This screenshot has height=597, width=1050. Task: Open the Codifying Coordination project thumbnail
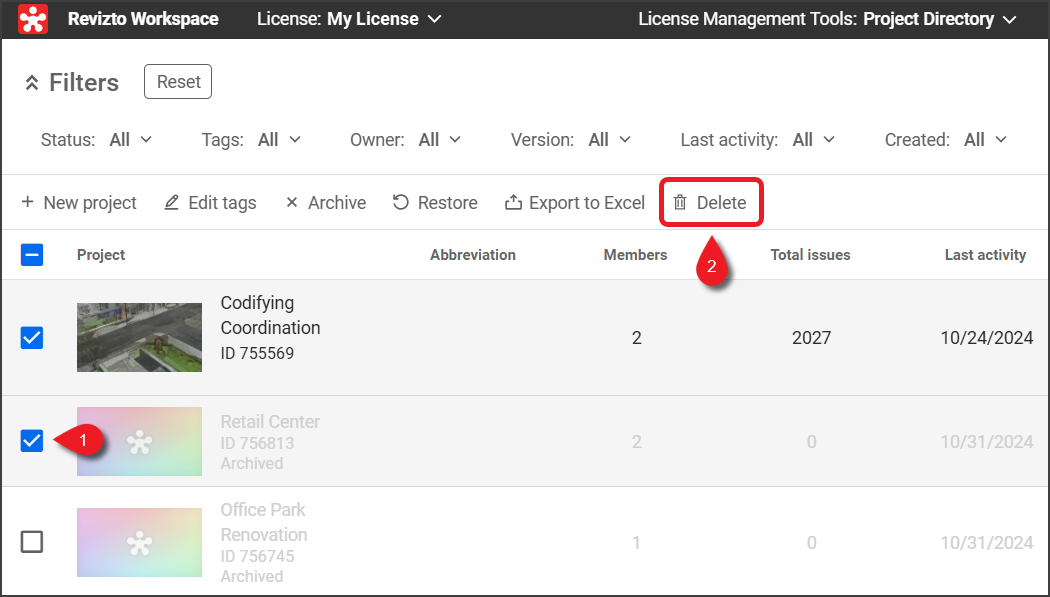139,338
